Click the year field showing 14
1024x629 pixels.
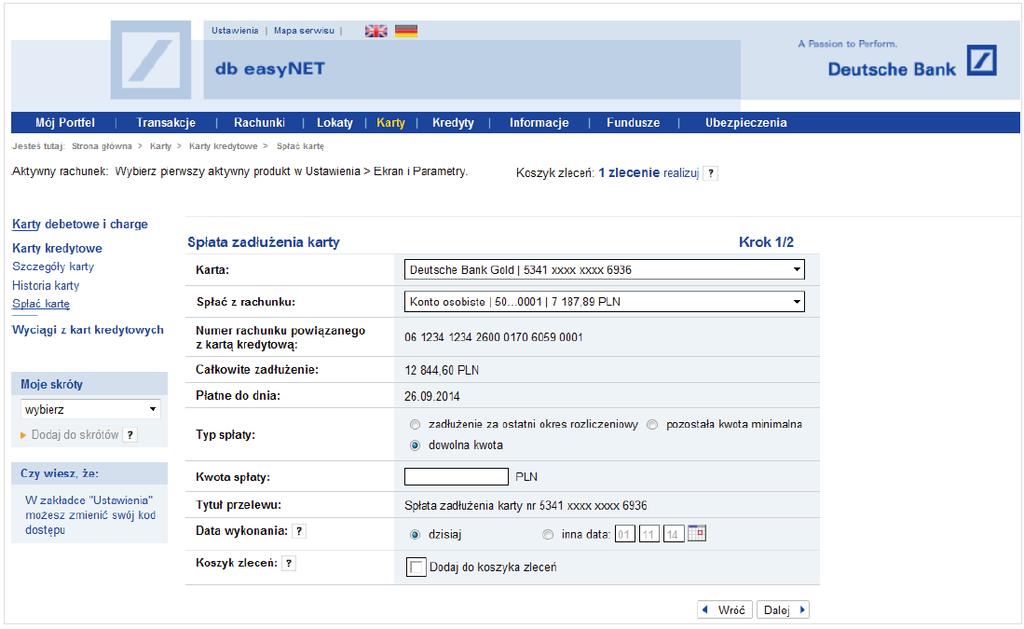673,534
